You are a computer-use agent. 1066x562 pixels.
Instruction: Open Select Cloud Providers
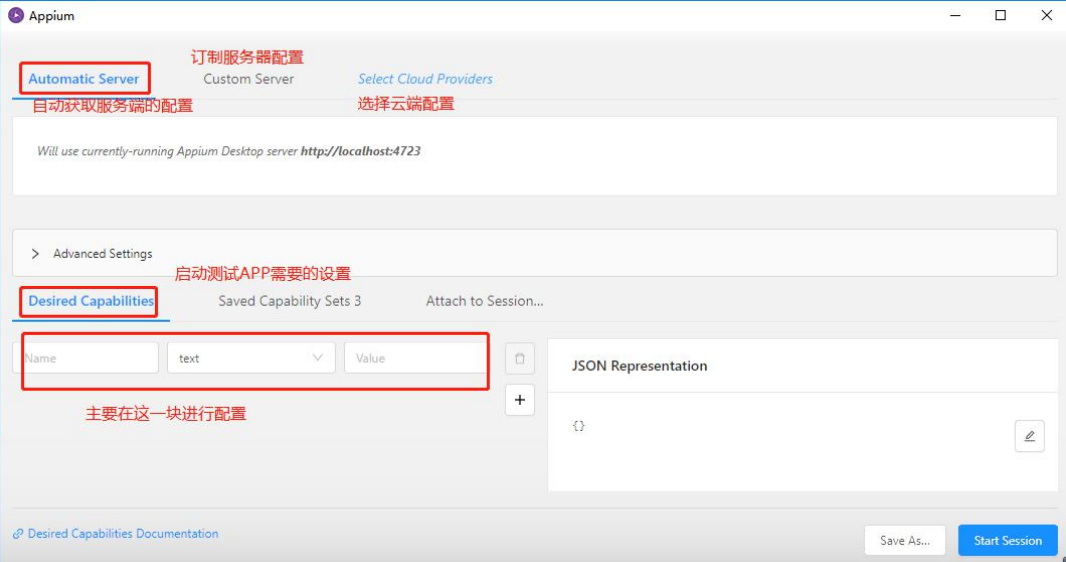(x=426, y=79)
